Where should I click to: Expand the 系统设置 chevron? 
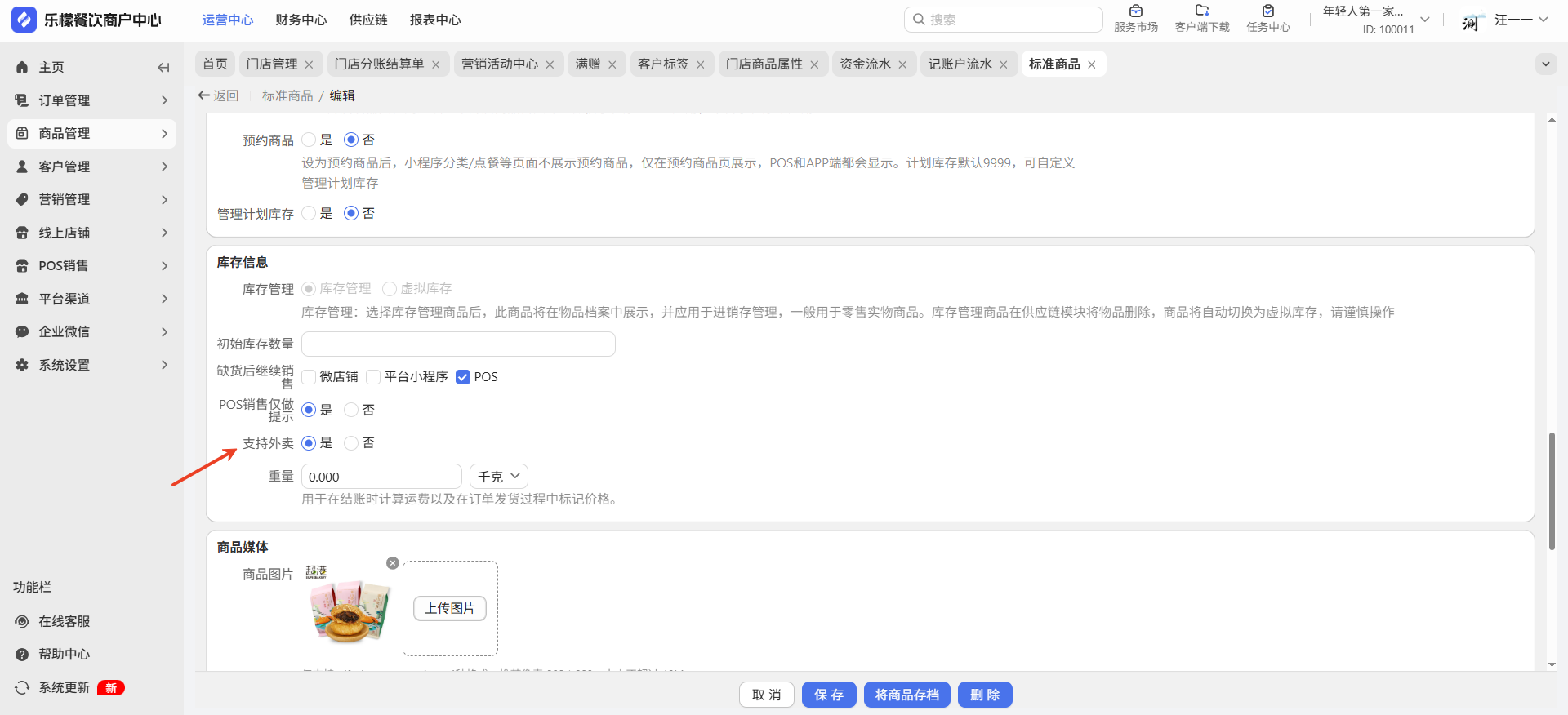click(165, 365)
